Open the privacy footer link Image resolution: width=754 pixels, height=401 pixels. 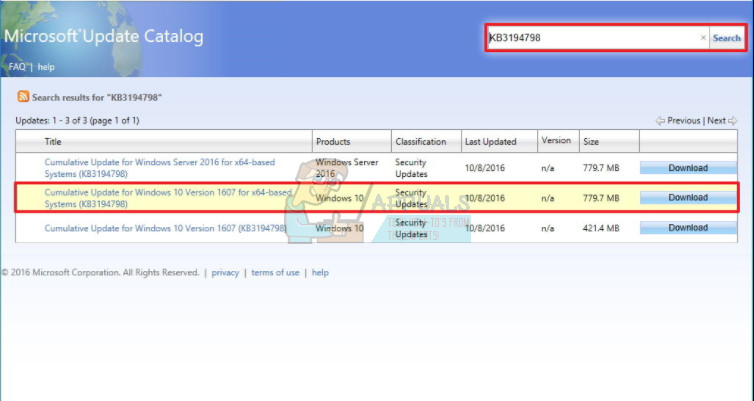pos(225,273)
